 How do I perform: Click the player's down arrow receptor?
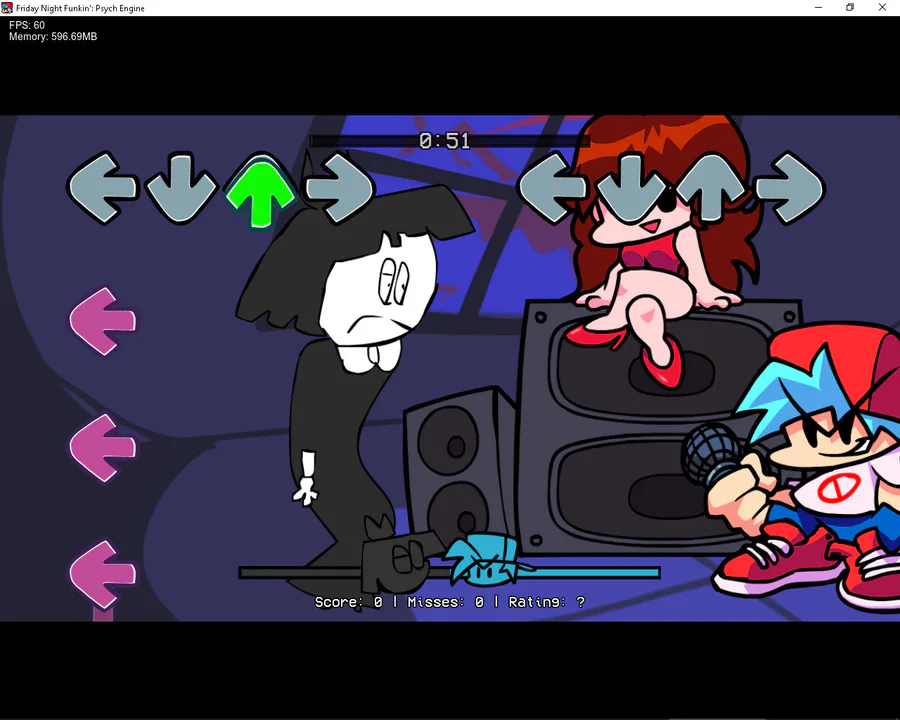pyautogui.click(x=631, y=188)
